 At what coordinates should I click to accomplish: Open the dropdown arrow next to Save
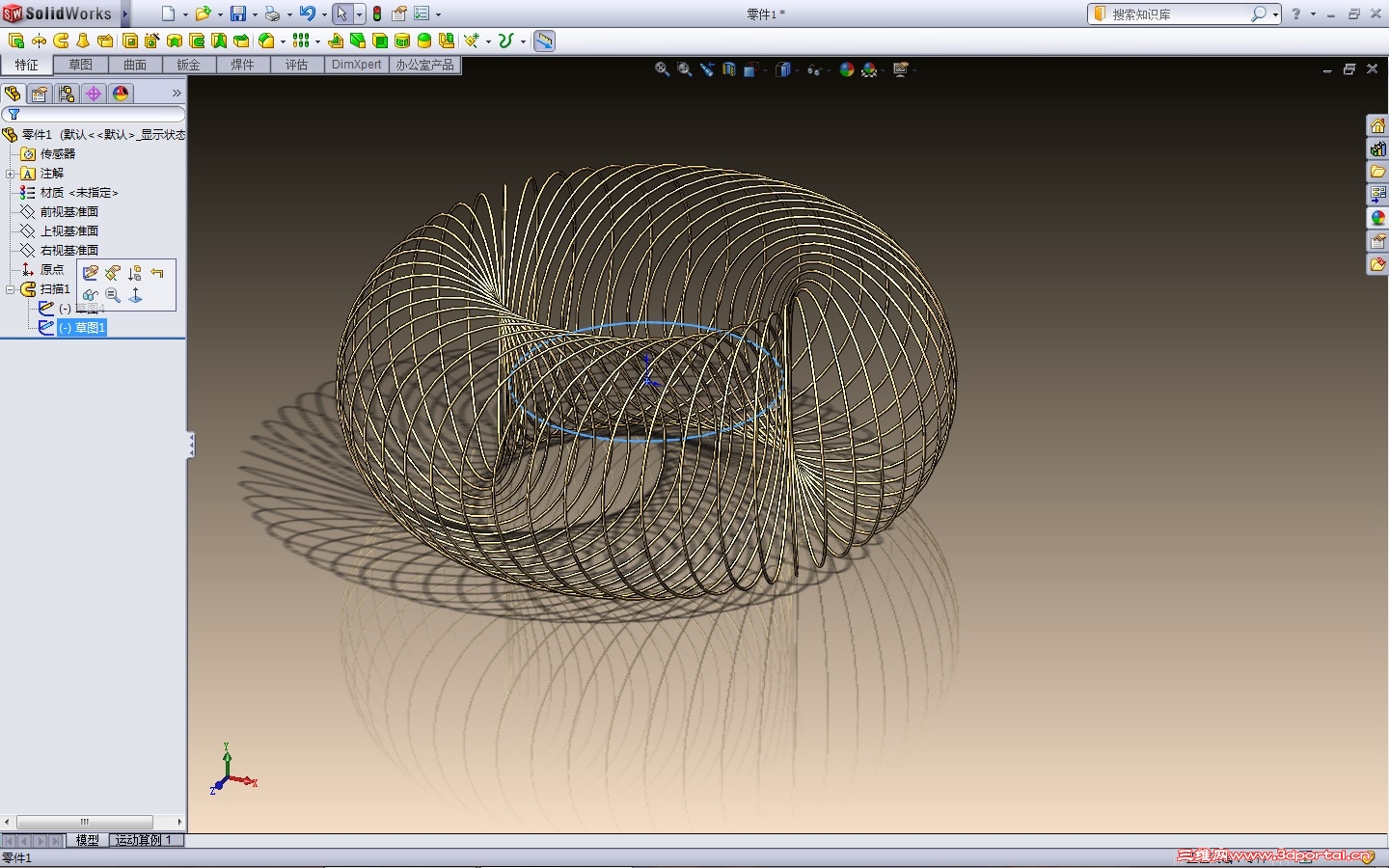254,14
